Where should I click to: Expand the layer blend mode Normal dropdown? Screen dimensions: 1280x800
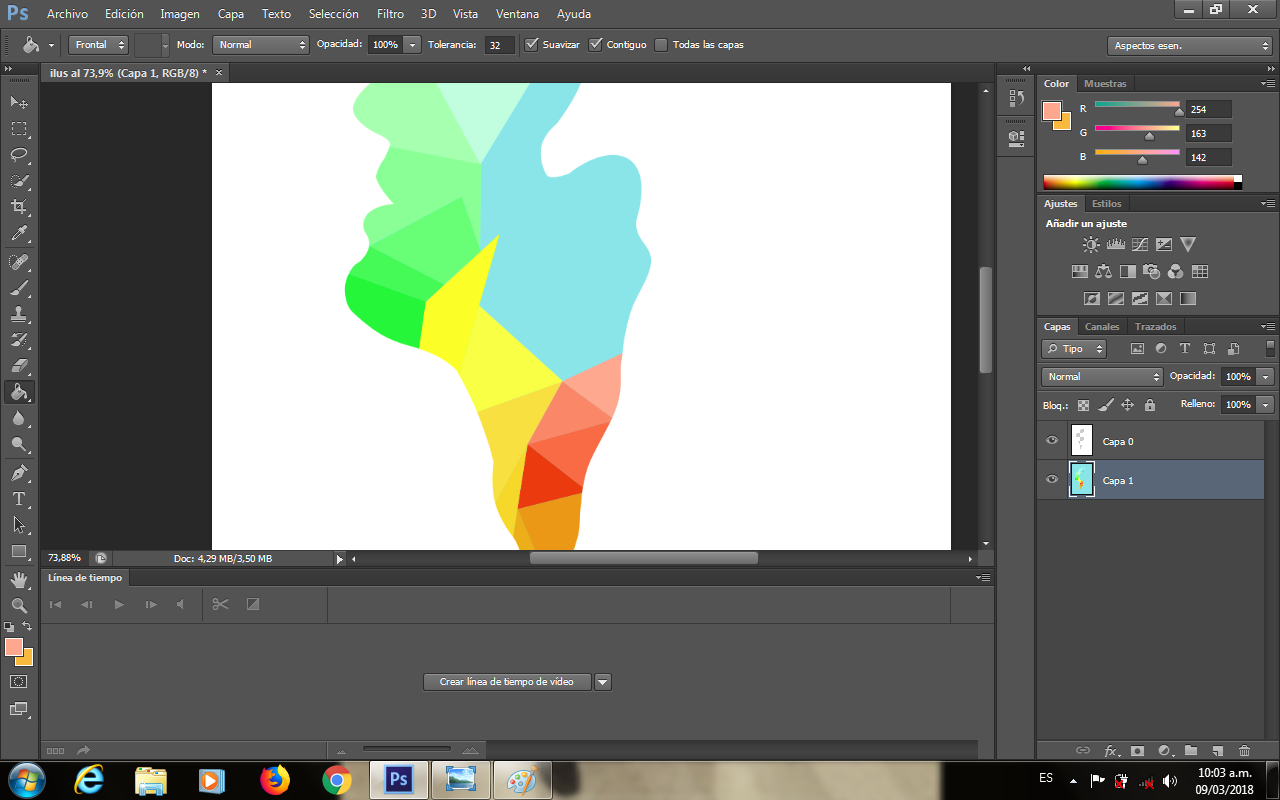[1101, 377]
